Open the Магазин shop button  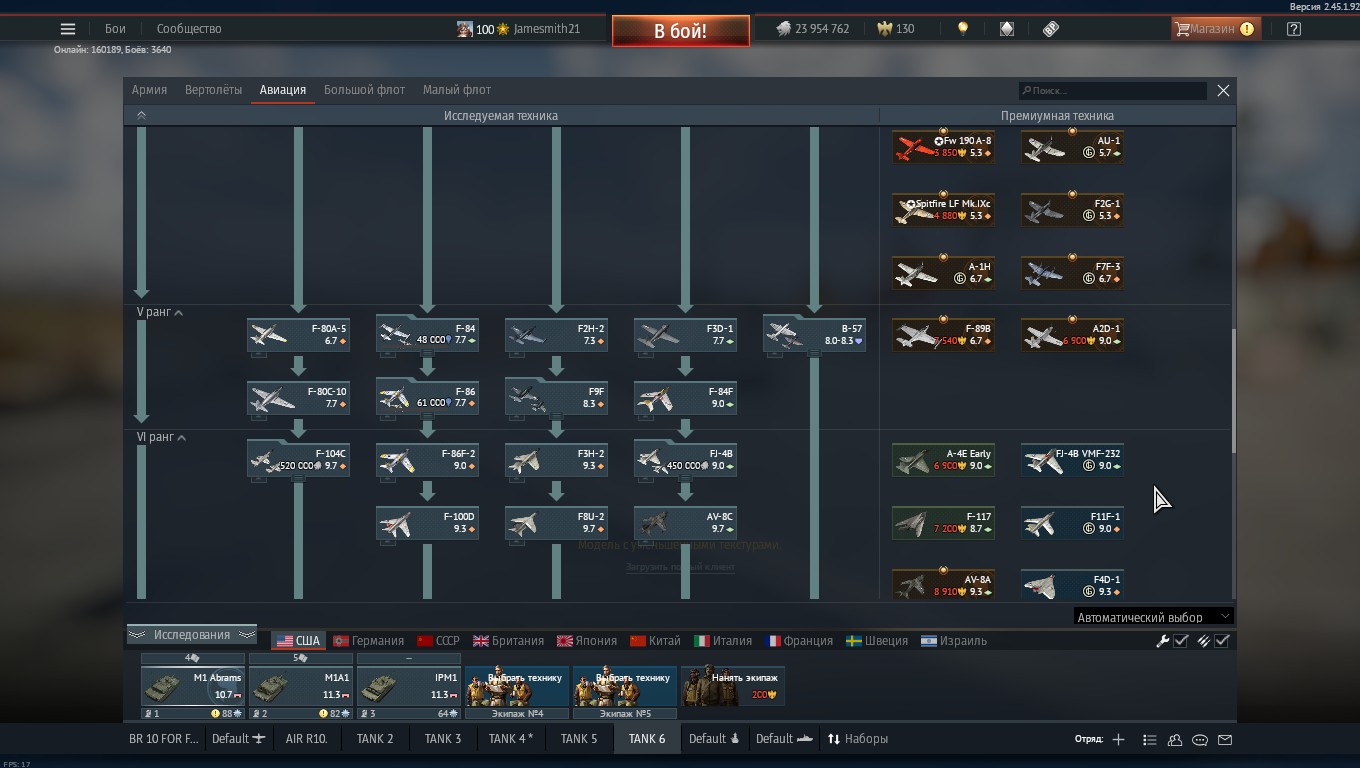(1215, 29)
